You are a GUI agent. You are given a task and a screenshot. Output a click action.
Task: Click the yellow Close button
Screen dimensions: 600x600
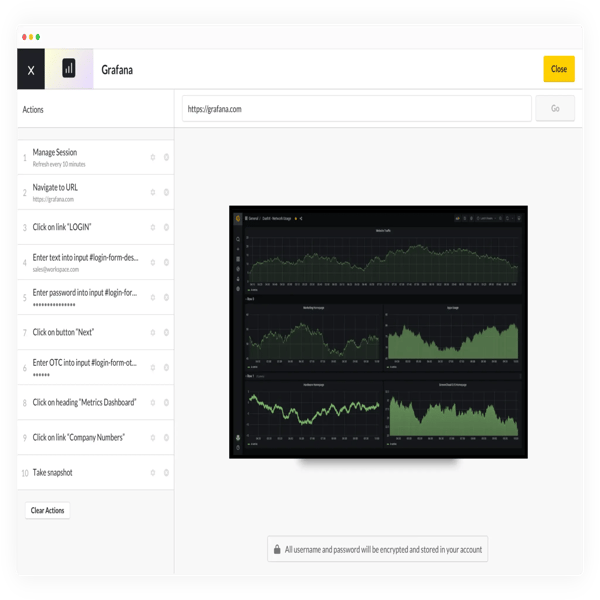point(559,69)
